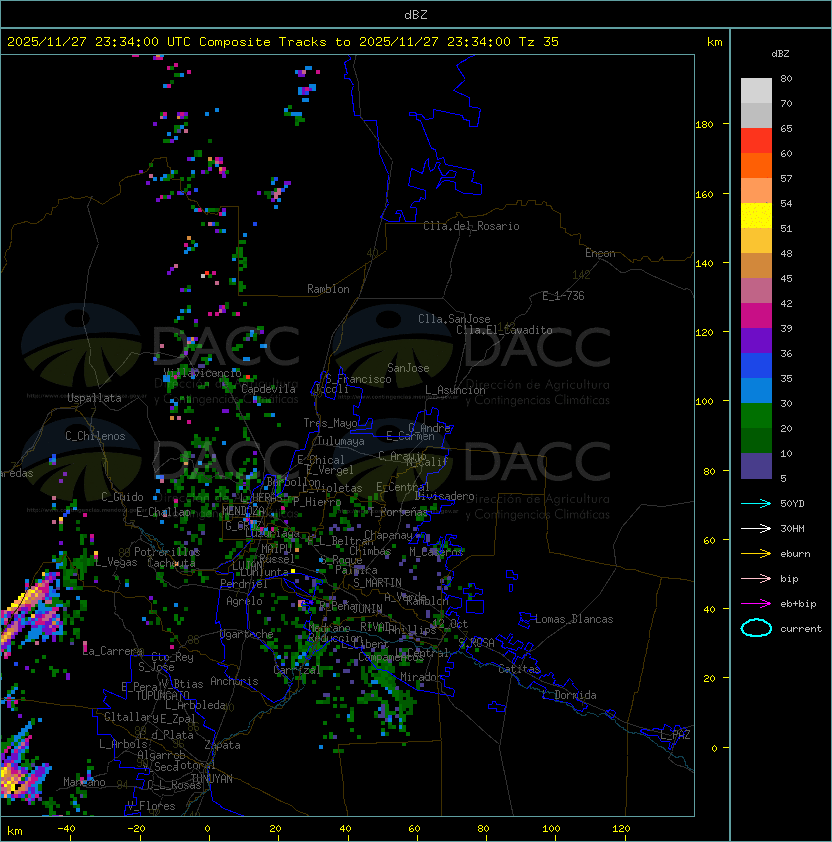Click the Divisadero place label
Viewport: 832px width, 842px height.
click(x=444, y=496)
